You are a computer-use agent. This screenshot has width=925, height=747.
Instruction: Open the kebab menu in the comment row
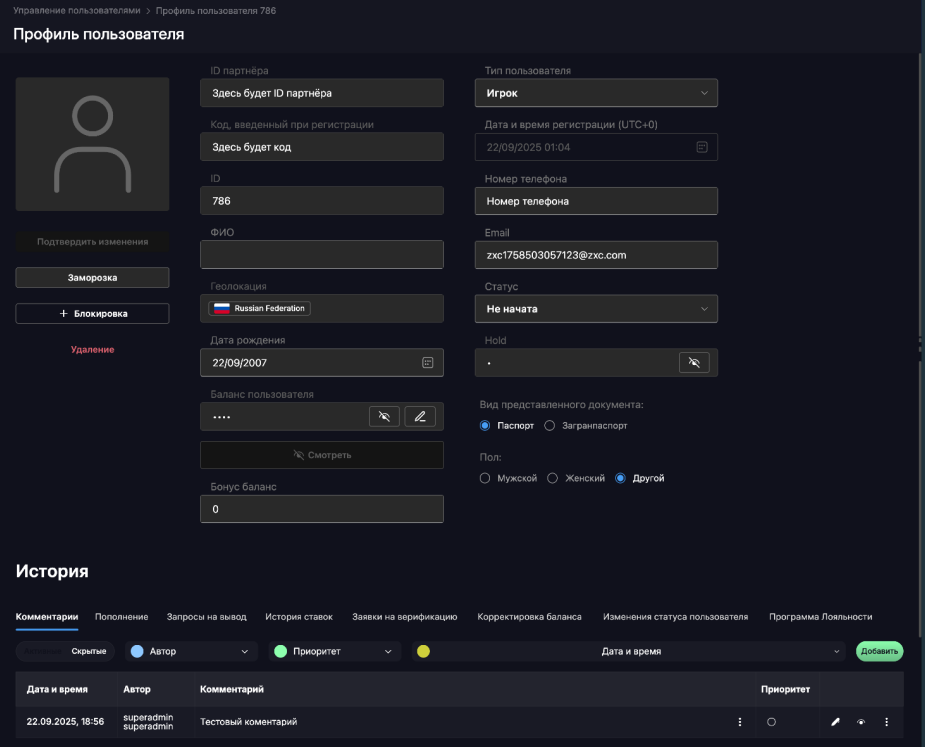(886, 721)
